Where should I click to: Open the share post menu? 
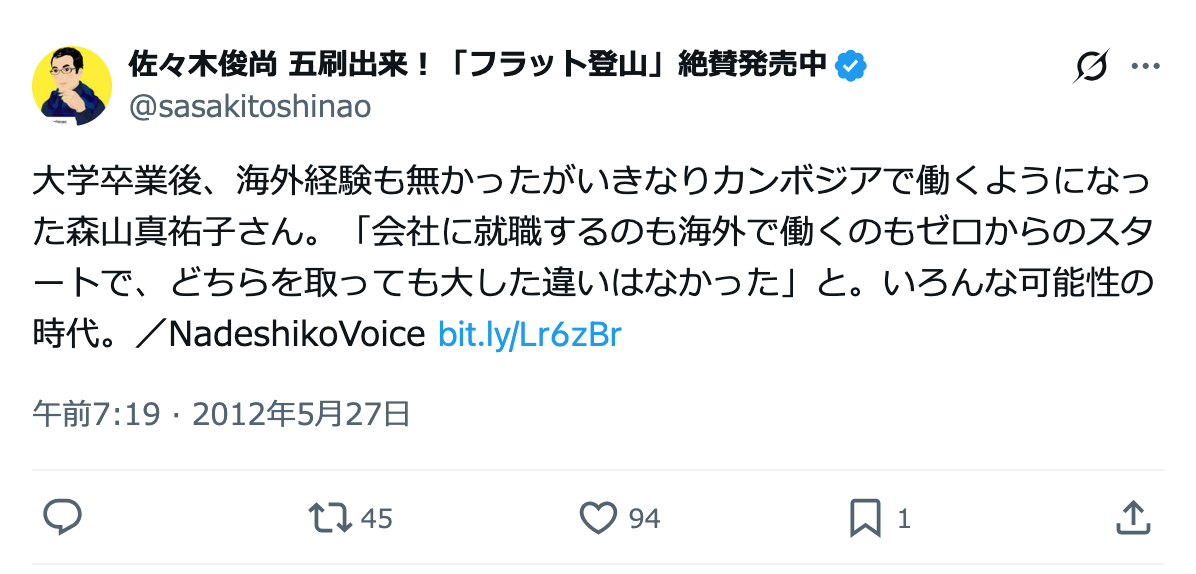tap(1131, 518)
